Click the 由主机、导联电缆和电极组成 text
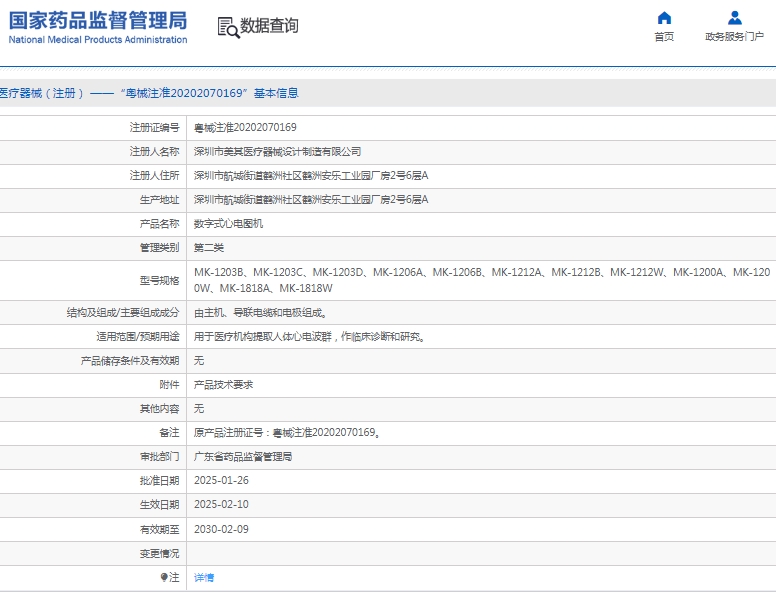 click(x=260, y=313)
